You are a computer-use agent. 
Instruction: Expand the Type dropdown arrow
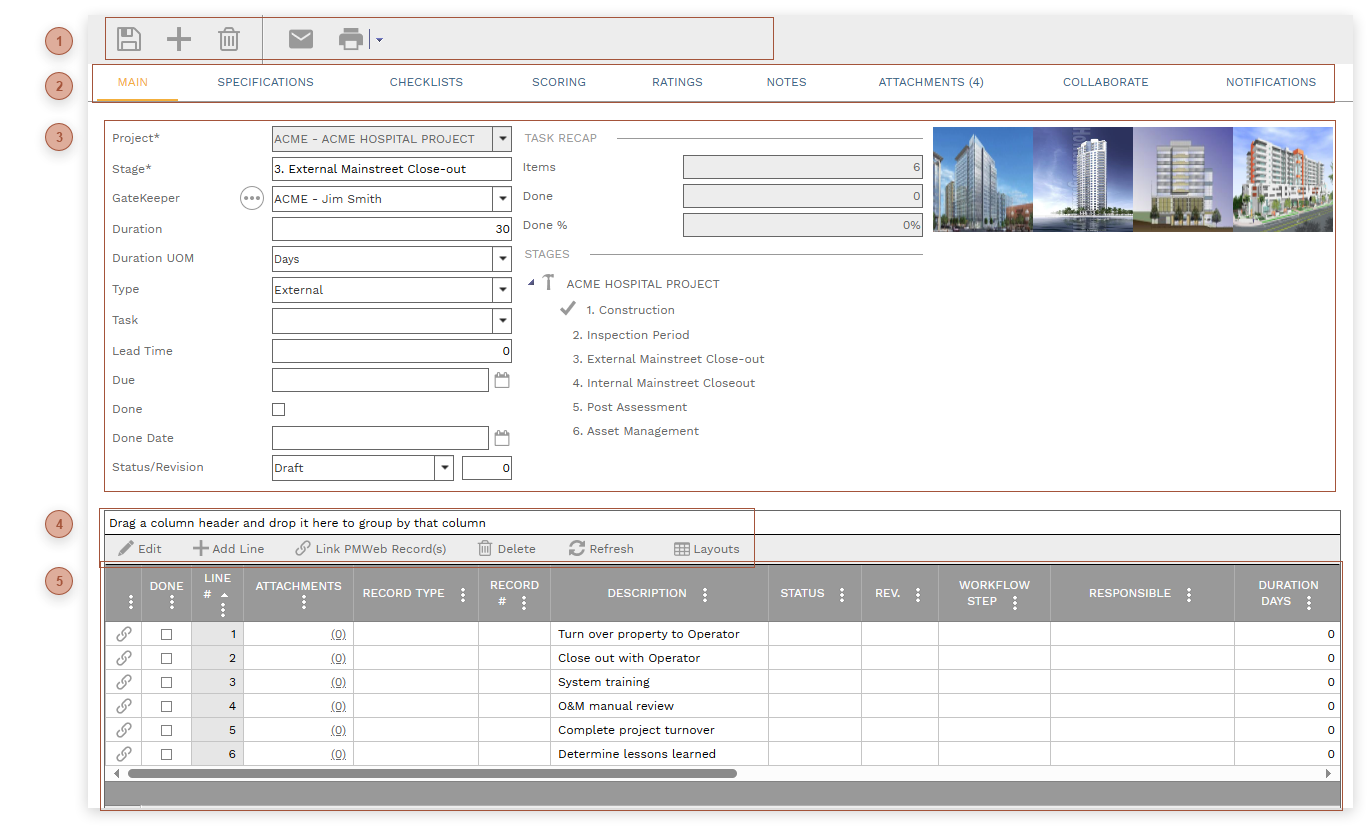(502, 290)
